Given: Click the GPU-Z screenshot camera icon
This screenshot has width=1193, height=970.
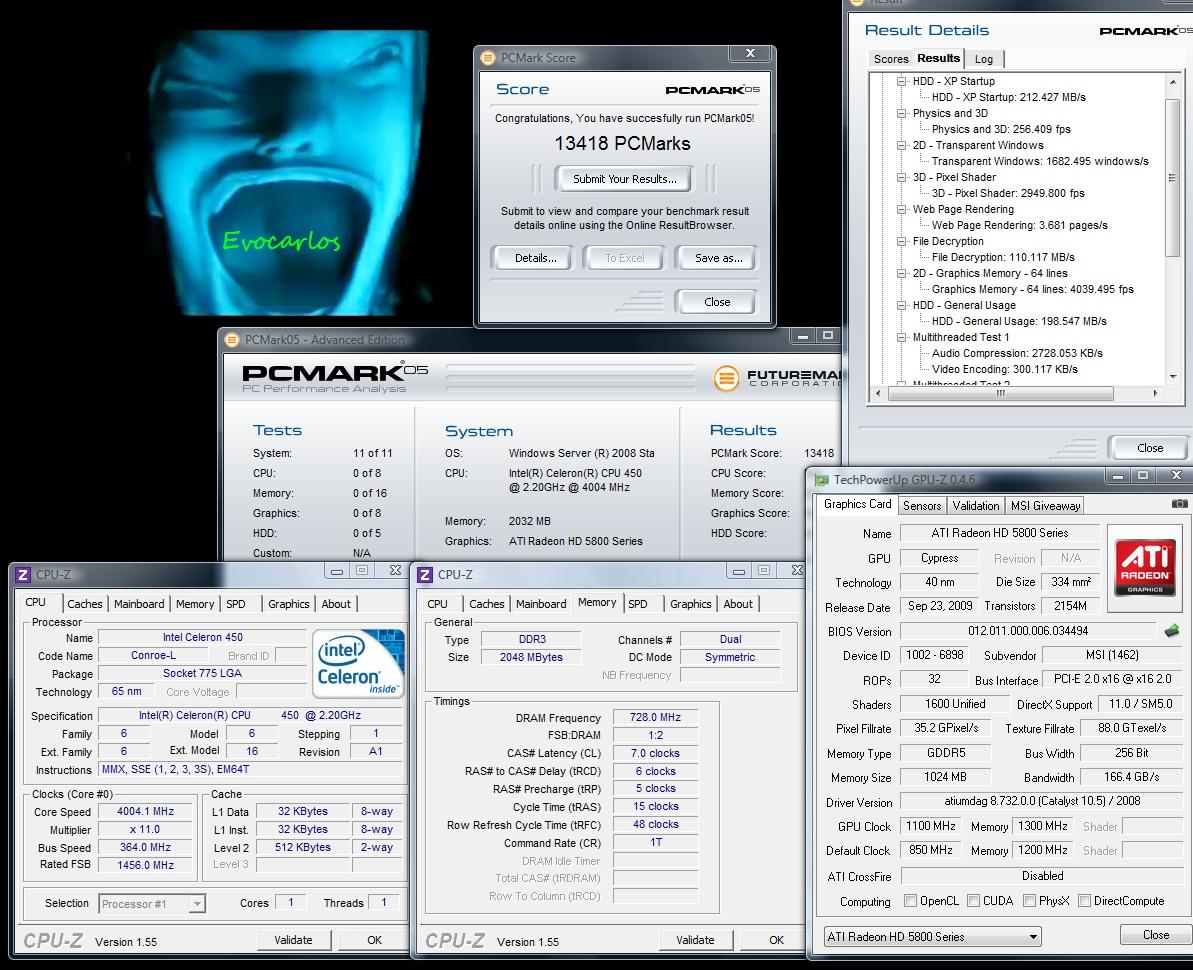Looking at the screenshot, I should tap(1179, 504).
